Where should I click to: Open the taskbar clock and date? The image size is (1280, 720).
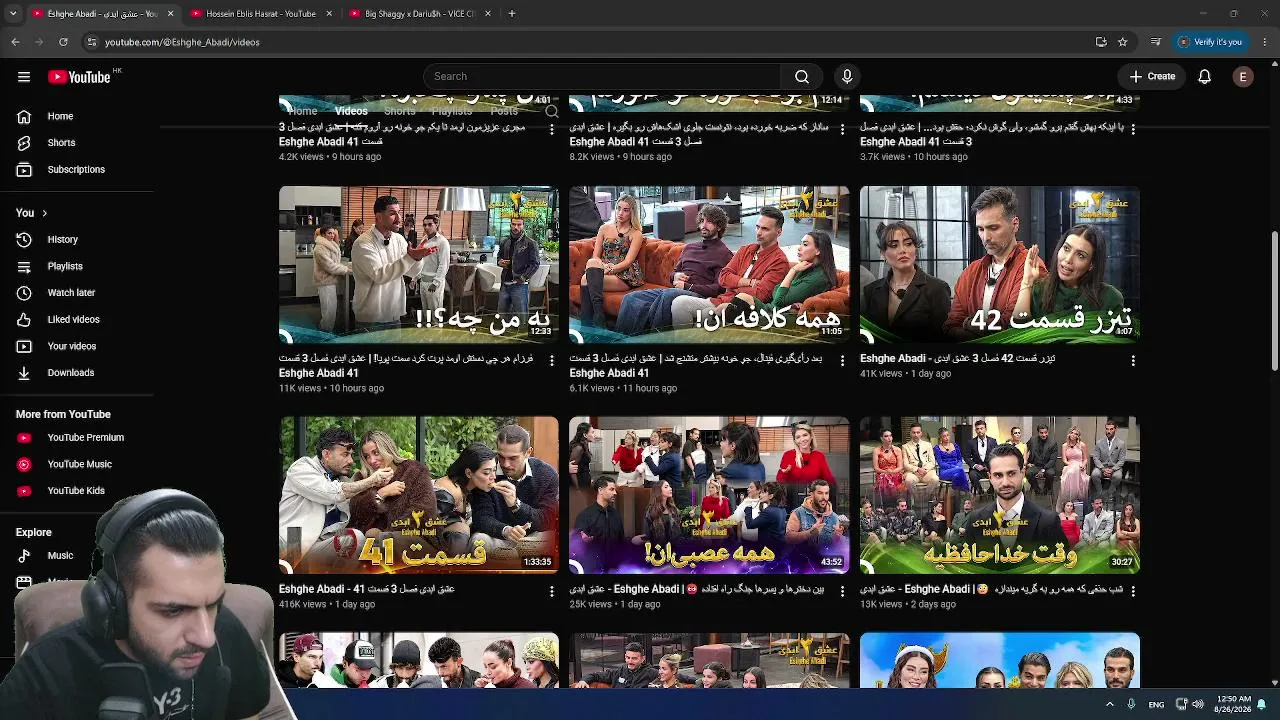point(1234,704)
